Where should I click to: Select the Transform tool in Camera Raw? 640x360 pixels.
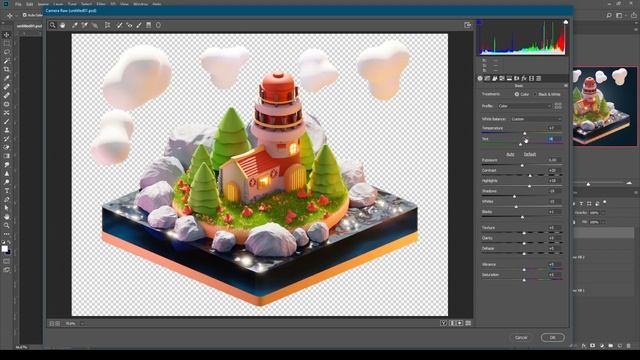[x=107, y=25]
